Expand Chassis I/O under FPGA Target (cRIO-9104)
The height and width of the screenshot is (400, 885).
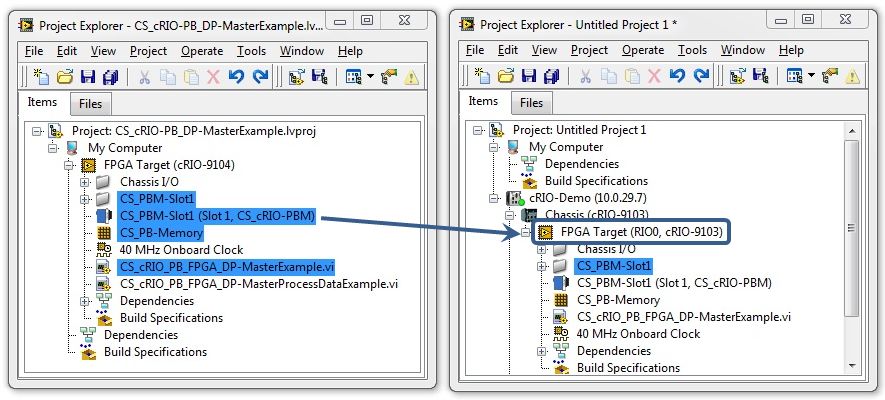[x=85, y=182]
